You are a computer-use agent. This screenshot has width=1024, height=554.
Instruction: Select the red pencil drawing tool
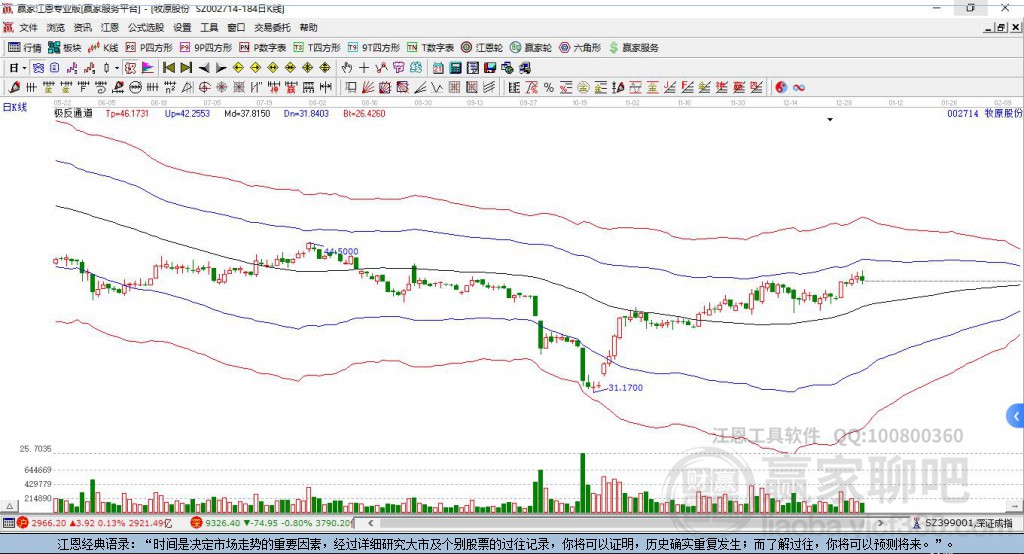click(14, 88)
